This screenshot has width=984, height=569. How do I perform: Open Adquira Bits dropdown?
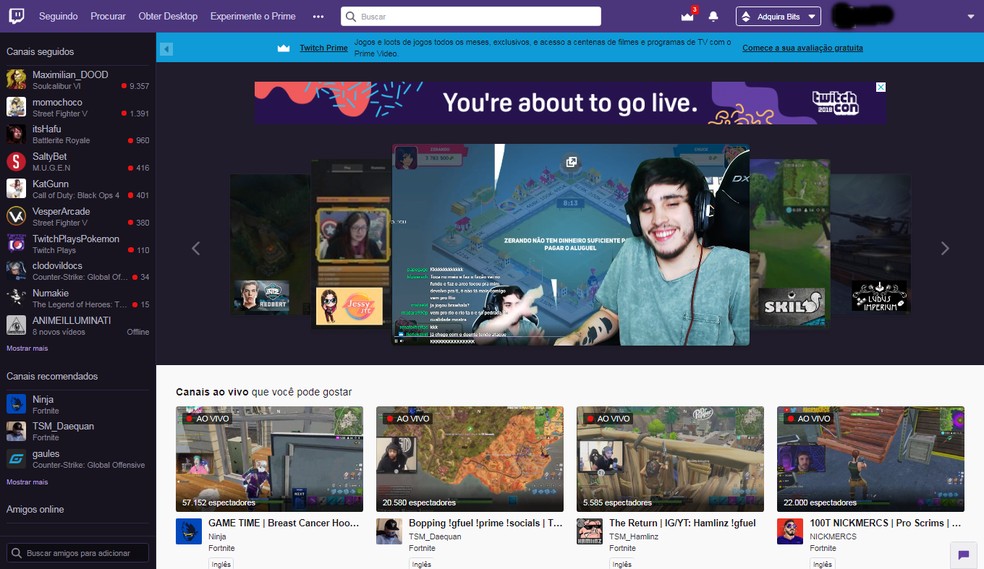pyautogui.click(x=778, y=16)
